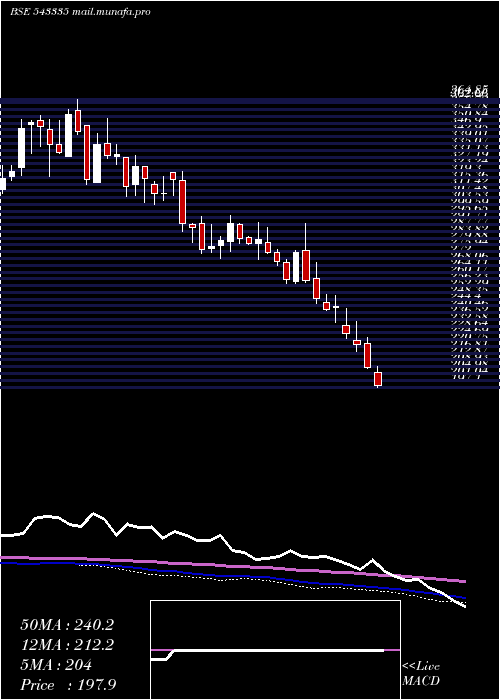Click the BSE 543335 chart title
500x700 pixels.
tap(39, 12)
